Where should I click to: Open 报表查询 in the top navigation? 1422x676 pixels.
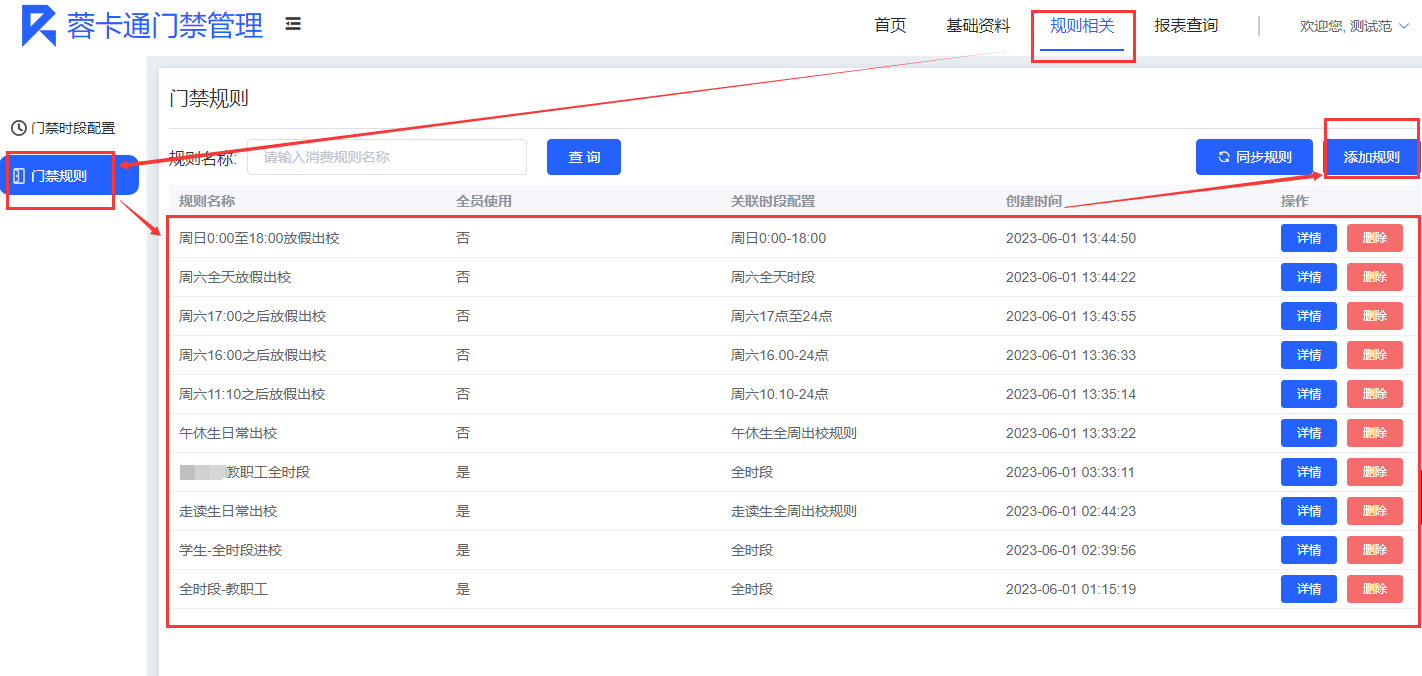1186,26
